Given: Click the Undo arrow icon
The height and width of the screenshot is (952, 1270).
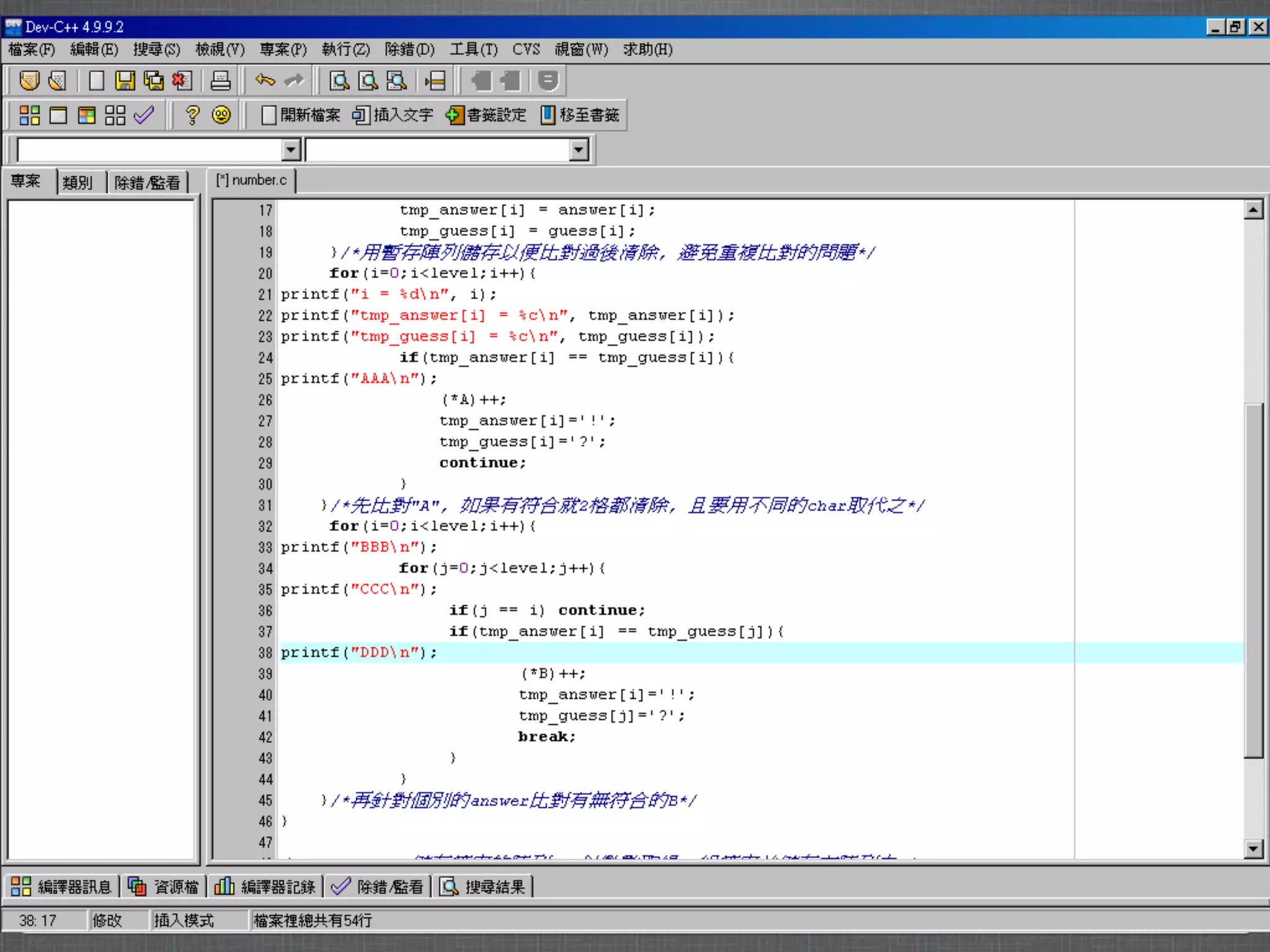Looking at the screenshot, I should [265, 81].
